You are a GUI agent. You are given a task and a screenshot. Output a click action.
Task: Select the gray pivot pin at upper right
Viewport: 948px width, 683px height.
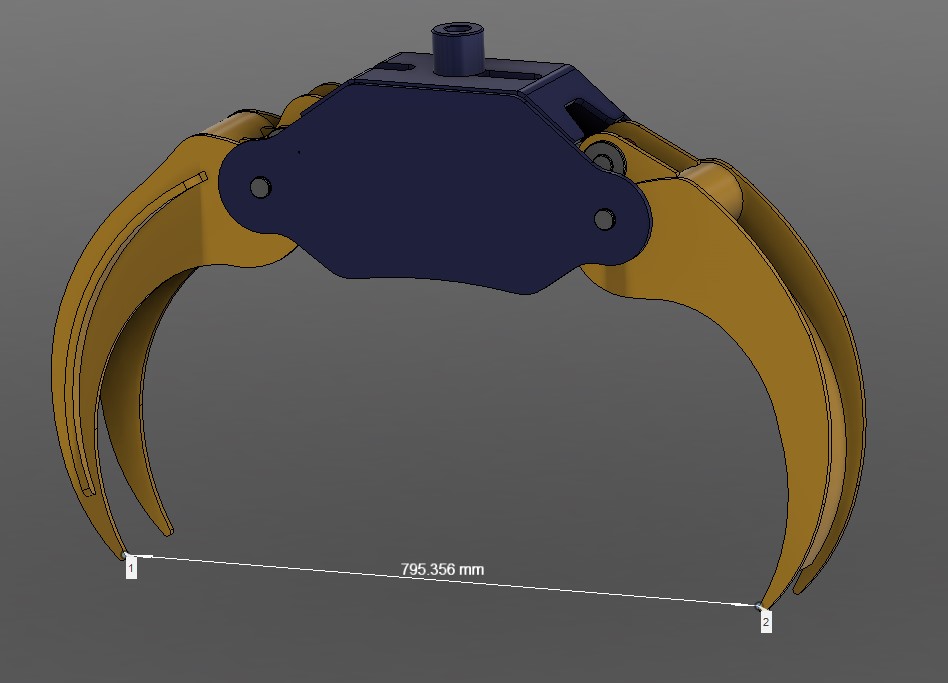(603, 155)
